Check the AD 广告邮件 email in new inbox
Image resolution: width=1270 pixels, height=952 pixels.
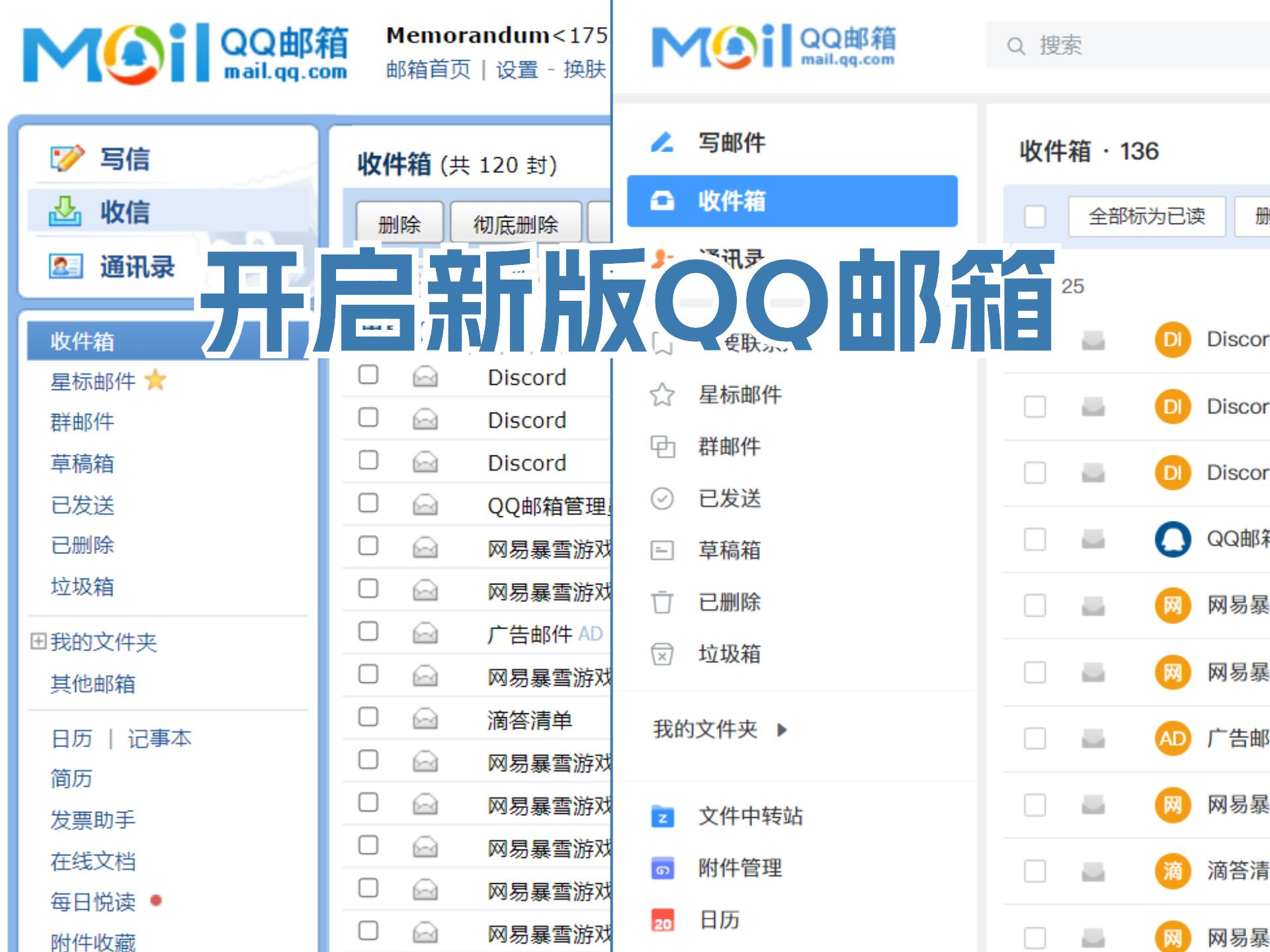click(x=1035, y=738)
